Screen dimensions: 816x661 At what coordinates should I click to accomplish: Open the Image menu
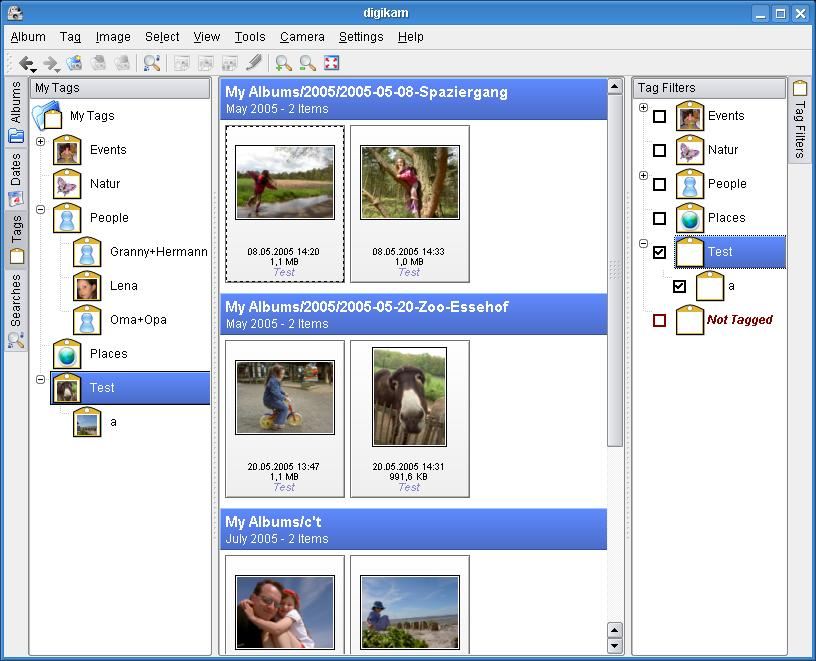click(x=113, y=37)
